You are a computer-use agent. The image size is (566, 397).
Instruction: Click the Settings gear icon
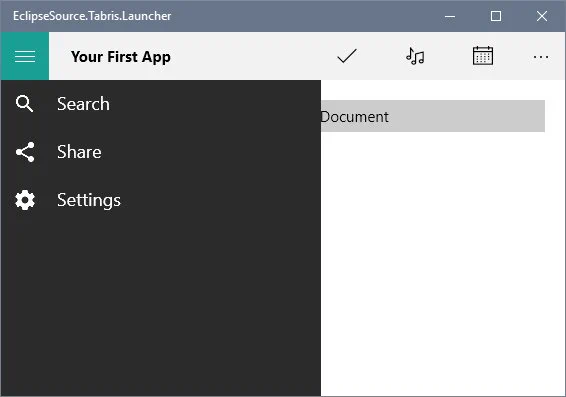25,200
